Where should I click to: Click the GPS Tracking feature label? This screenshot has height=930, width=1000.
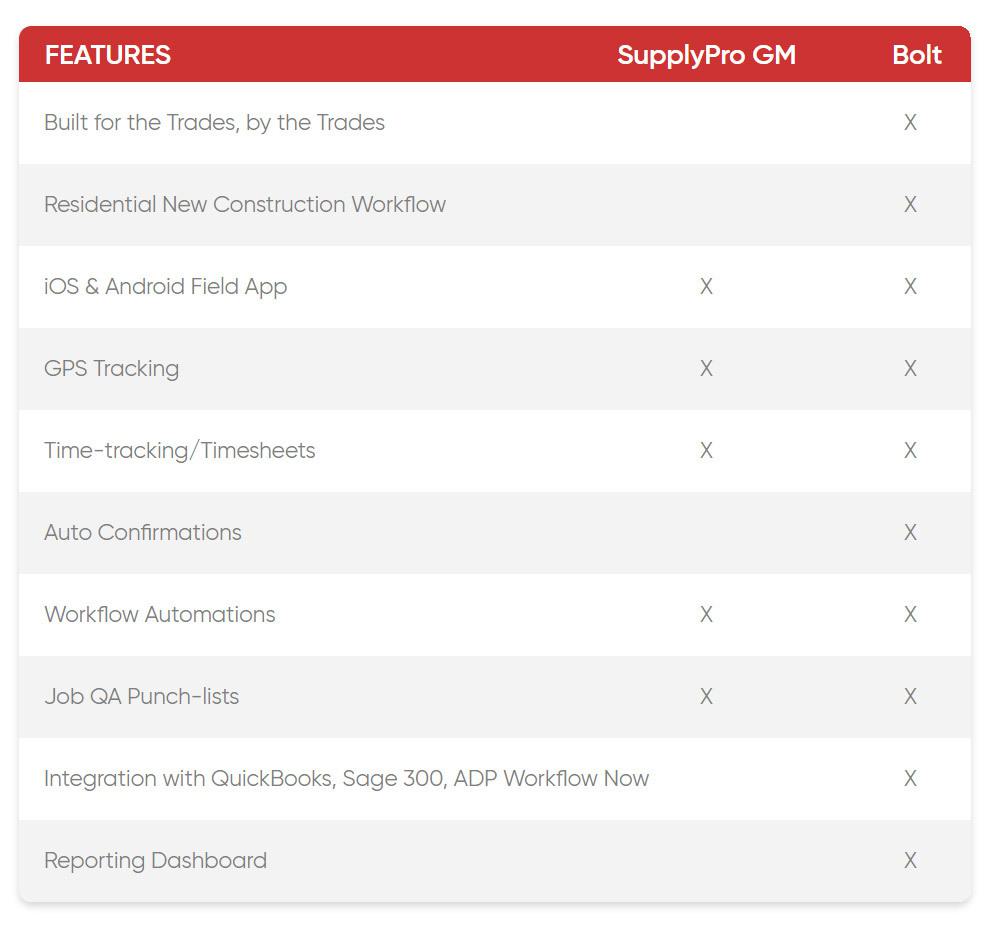click(111, 369)
